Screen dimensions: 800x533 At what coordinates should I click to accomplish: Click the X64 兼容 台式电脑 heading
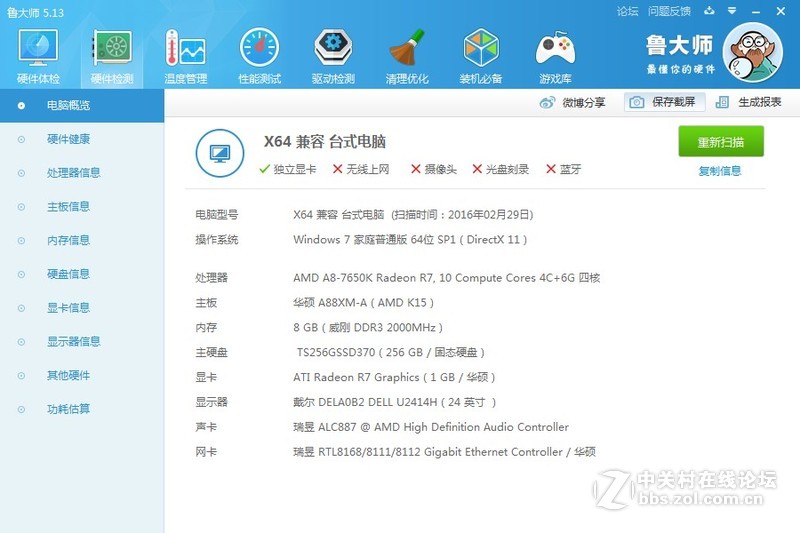[324, 142]
